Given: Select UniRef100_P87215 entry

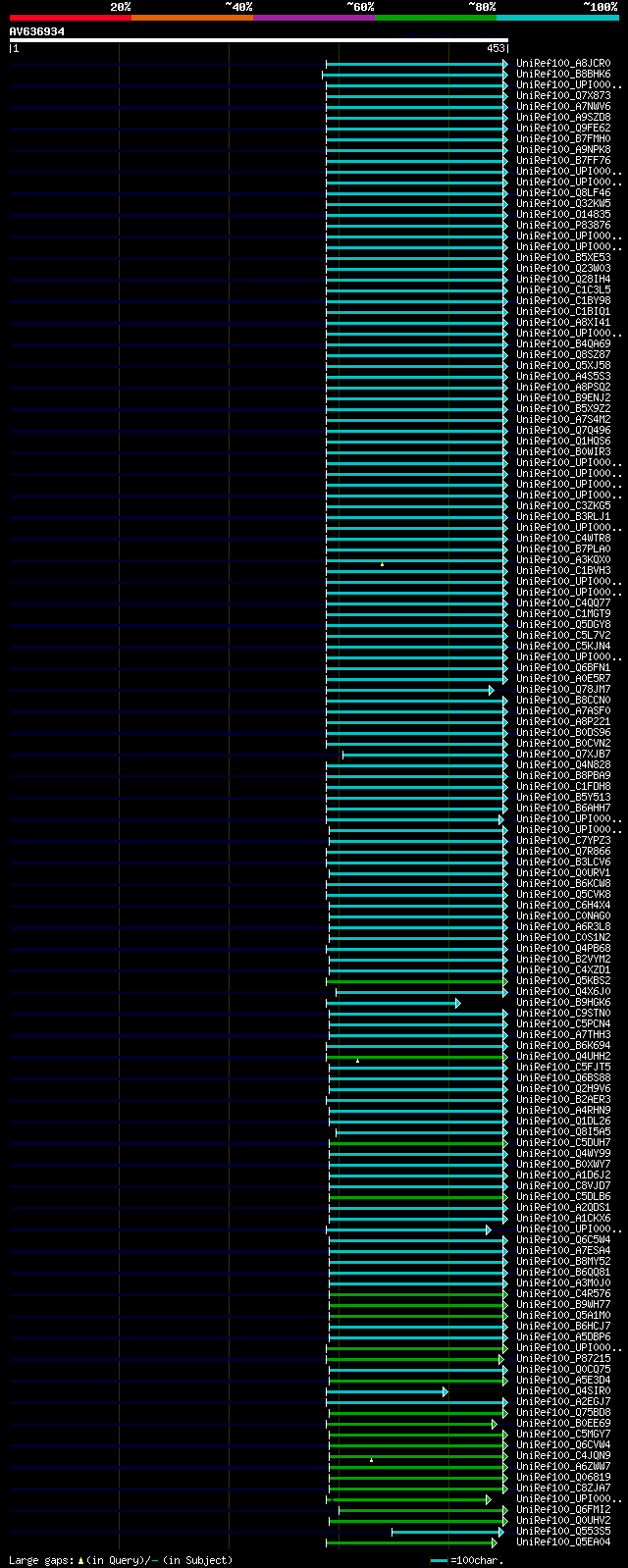Looking at the screenshot, I should (563, 1359).
